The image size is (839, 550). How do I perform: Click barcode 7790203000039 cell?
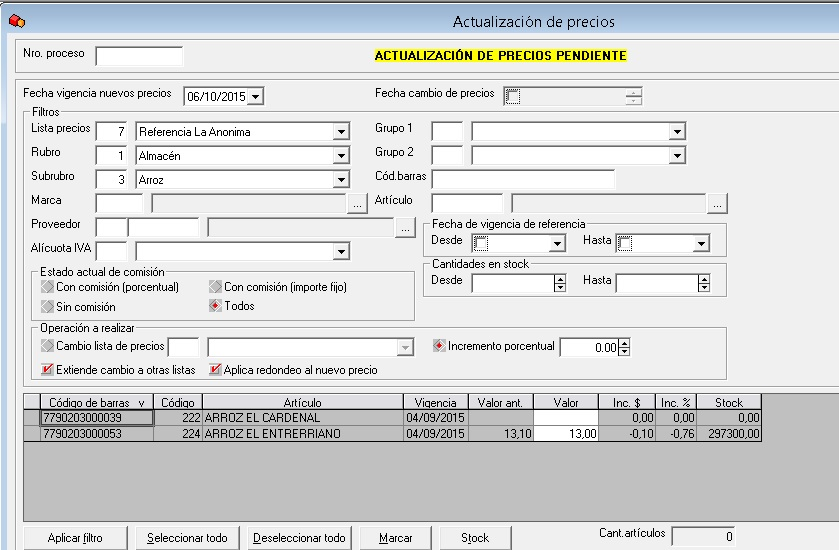coord(97,418)
